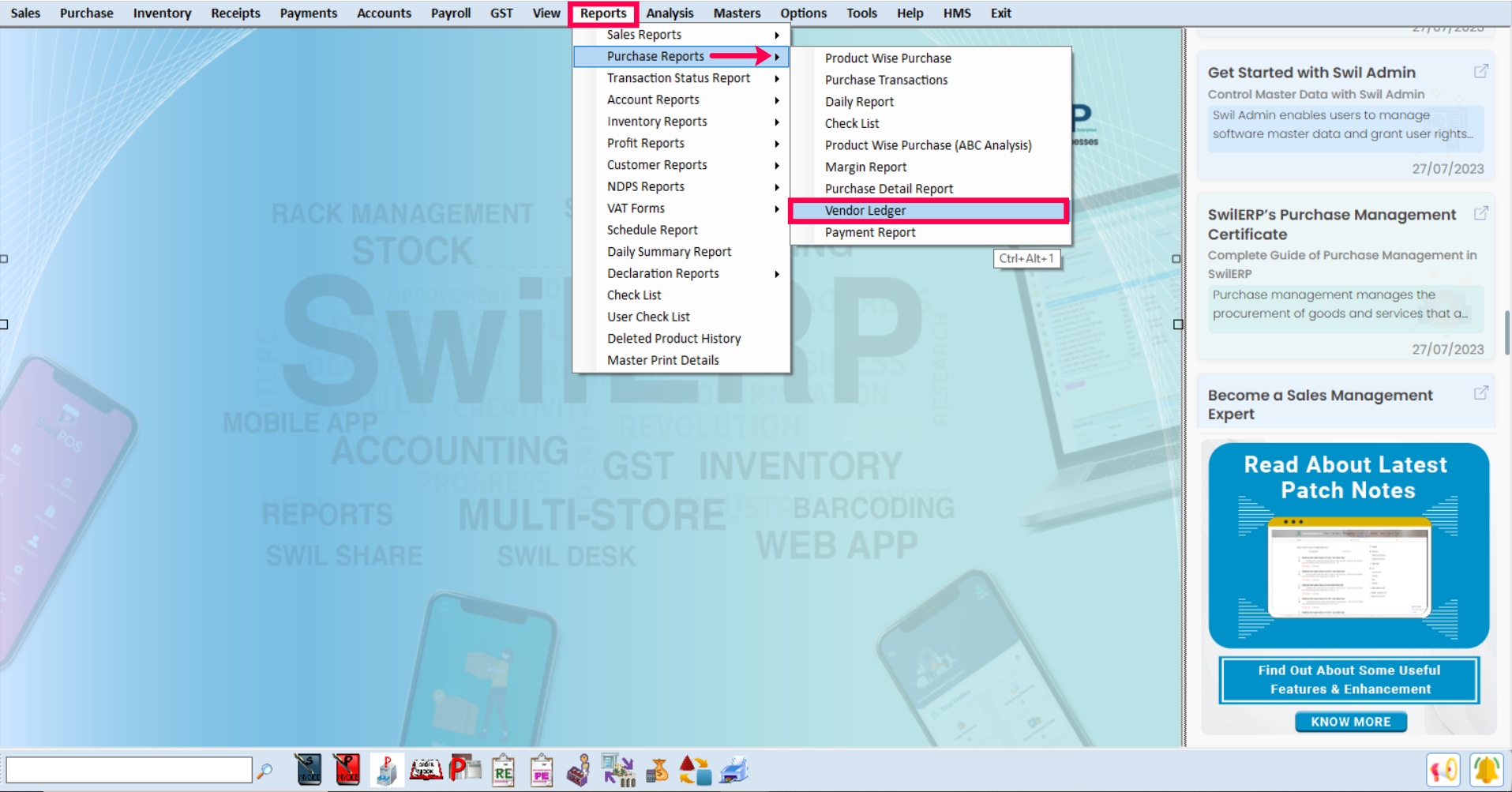The height and width of the screenshot is (792, 1512).
Task: Expand the Account Reports submenu
Action: coord(682,99)
